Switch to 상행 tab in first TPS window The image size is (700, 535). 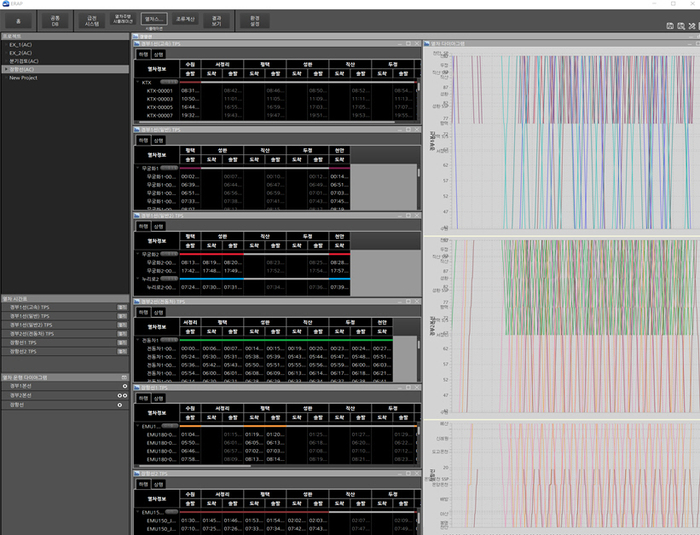point(159,55)
